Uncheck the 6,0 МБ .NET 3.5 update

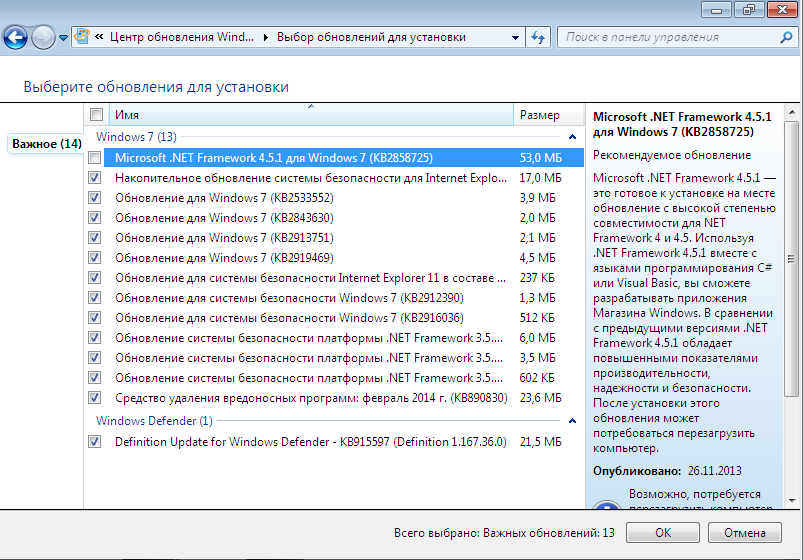coord(94,338)
